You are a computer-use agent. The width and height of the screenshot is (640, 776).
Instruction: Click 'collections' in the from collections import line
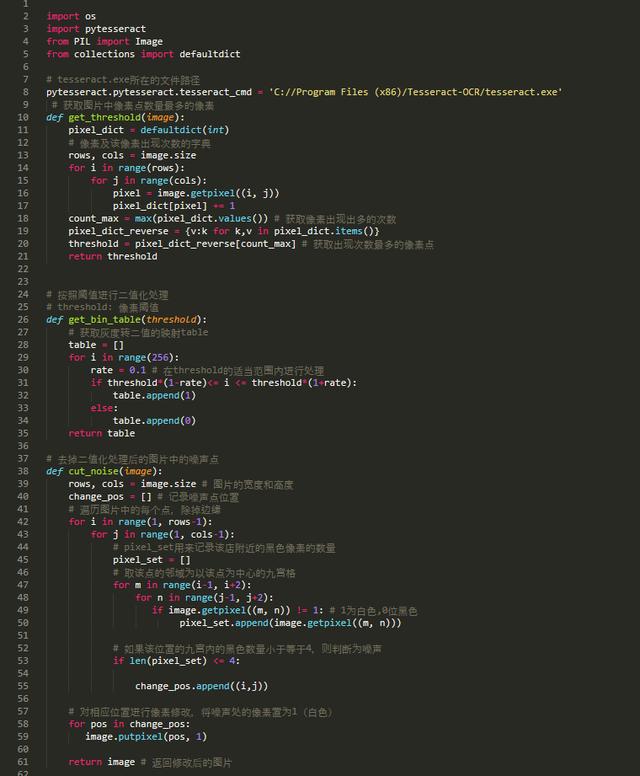coord(104,54)
